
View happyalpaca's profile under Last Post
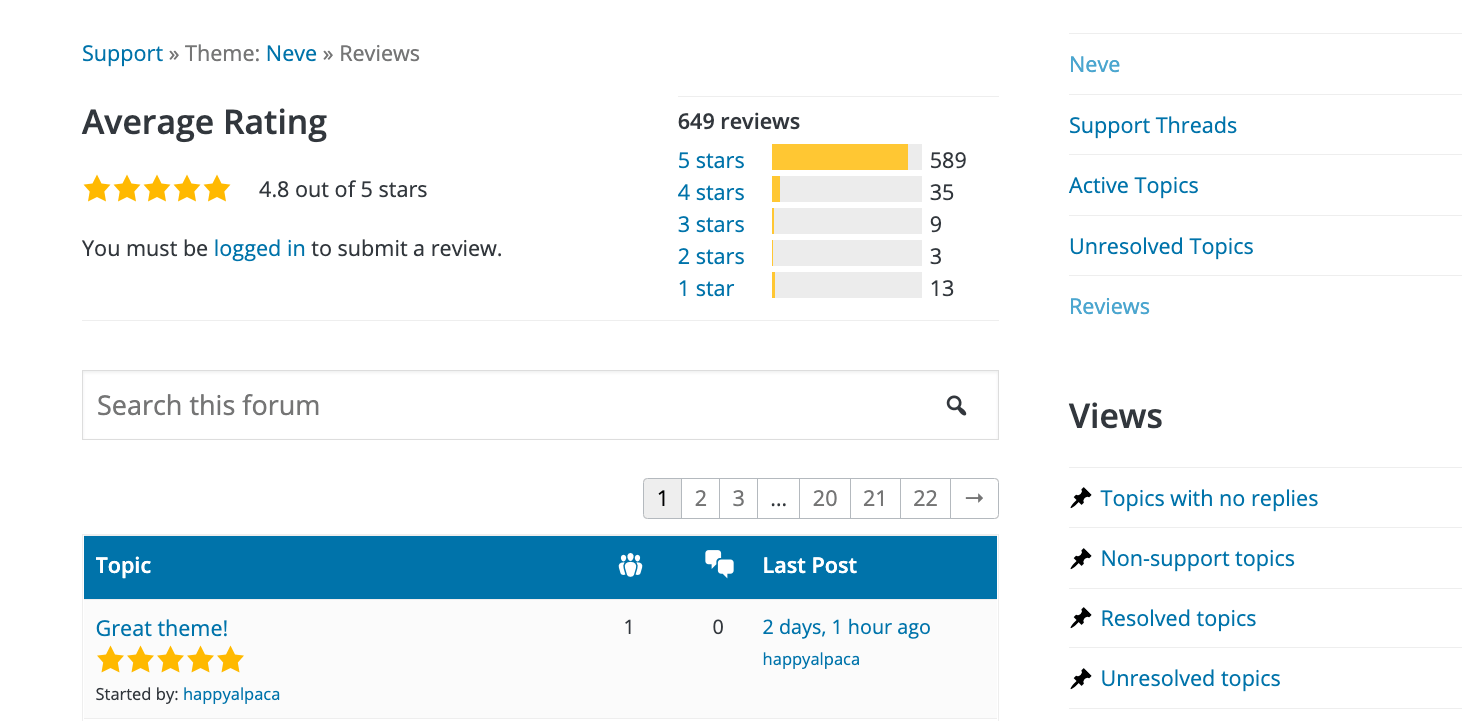(811, 658)
